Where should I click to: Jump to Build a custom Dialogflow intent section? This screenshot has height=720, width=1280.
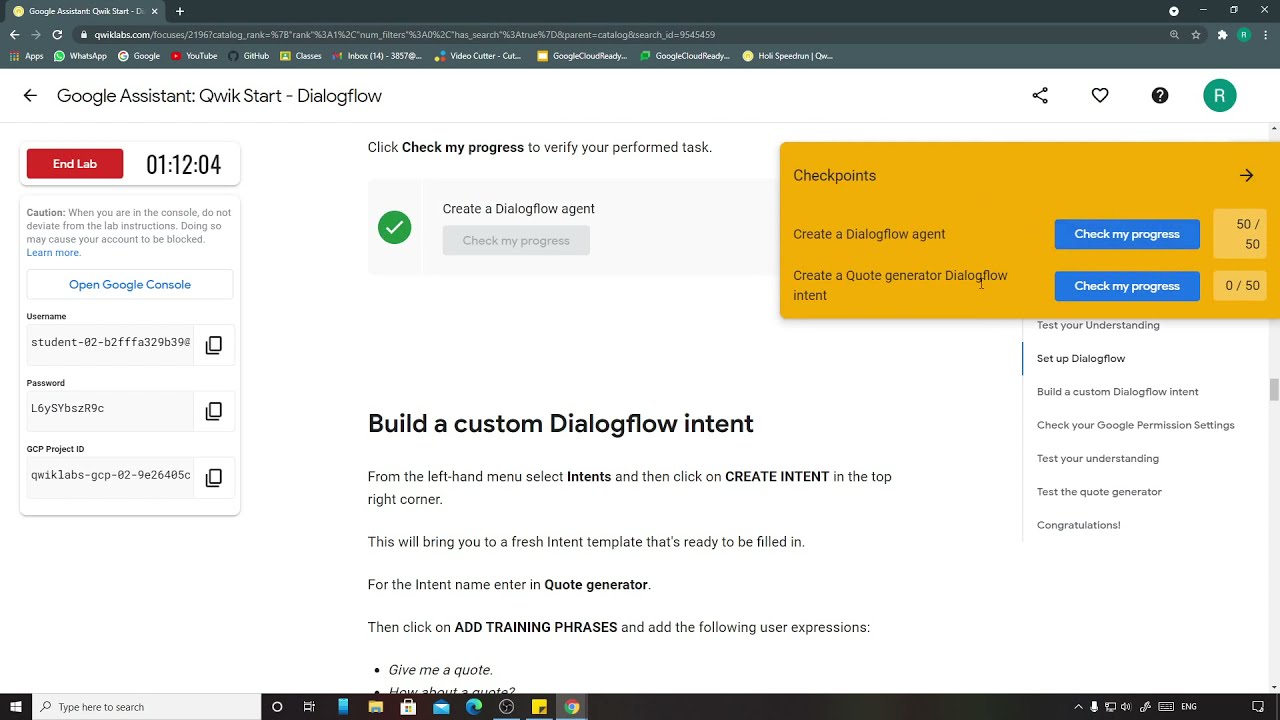tap(1118, 392)
